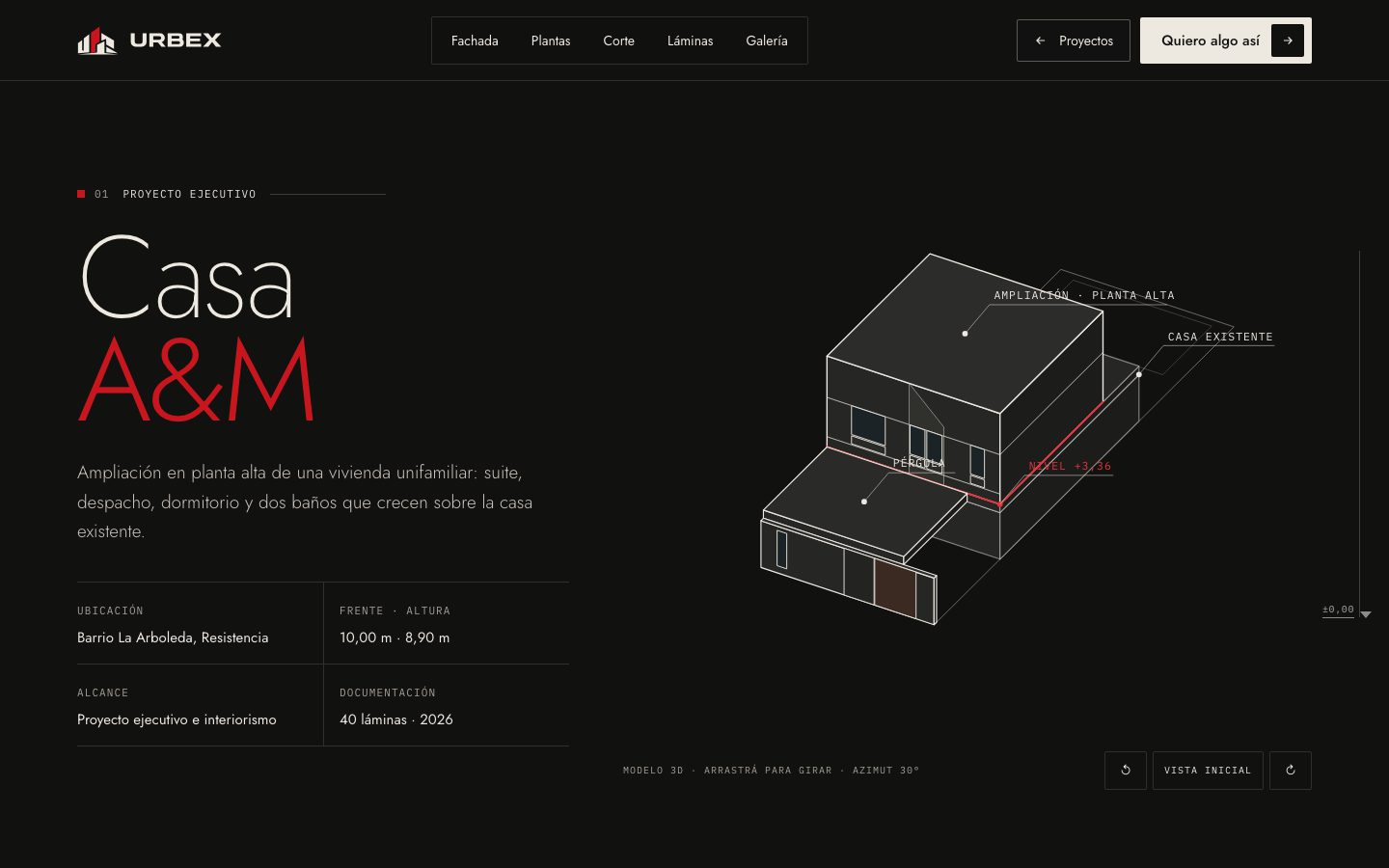Click the Pérgola label on model

(x=918, y=464)
